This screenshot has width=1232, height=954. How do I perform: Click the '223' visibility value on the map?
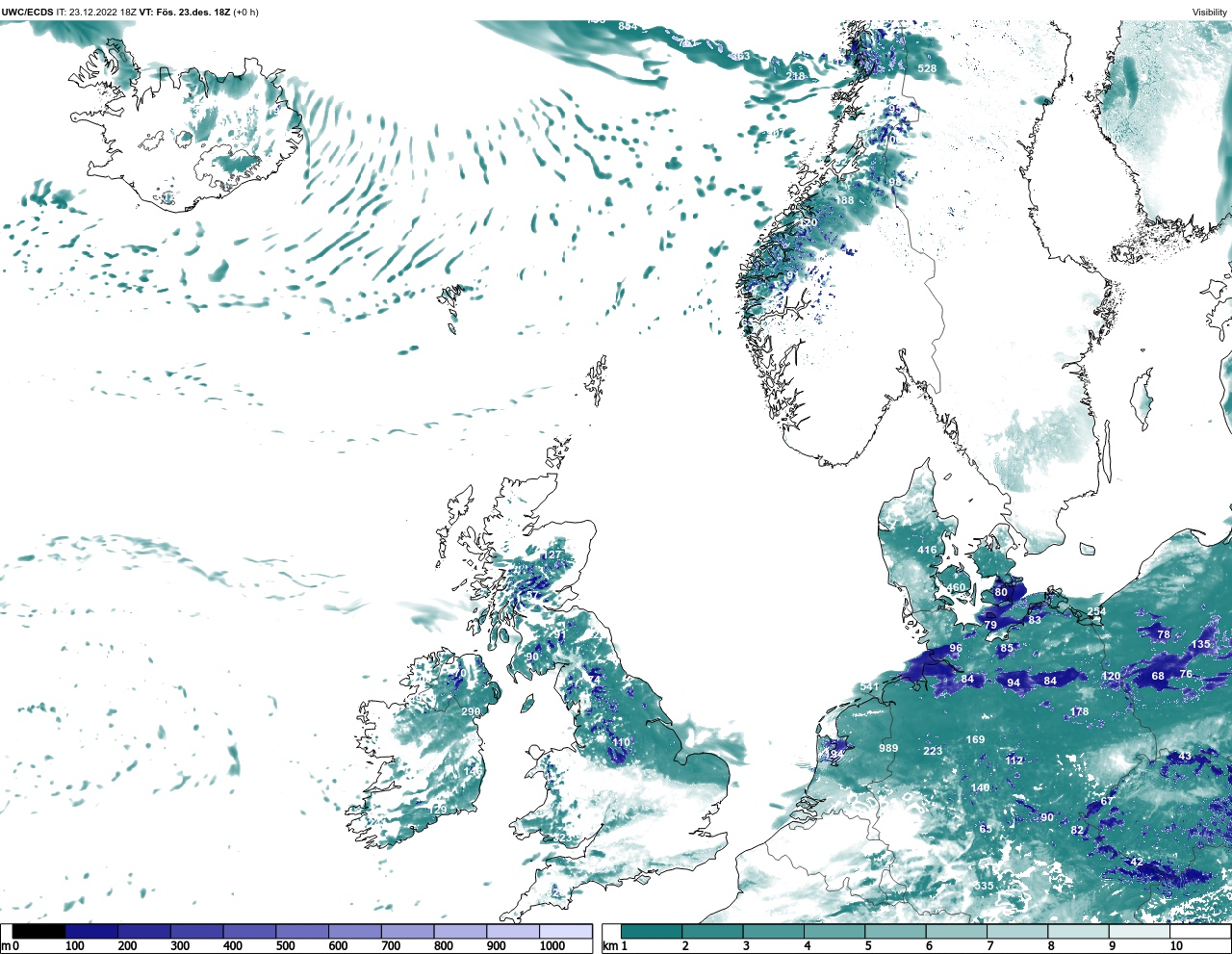tap(933, 752)
